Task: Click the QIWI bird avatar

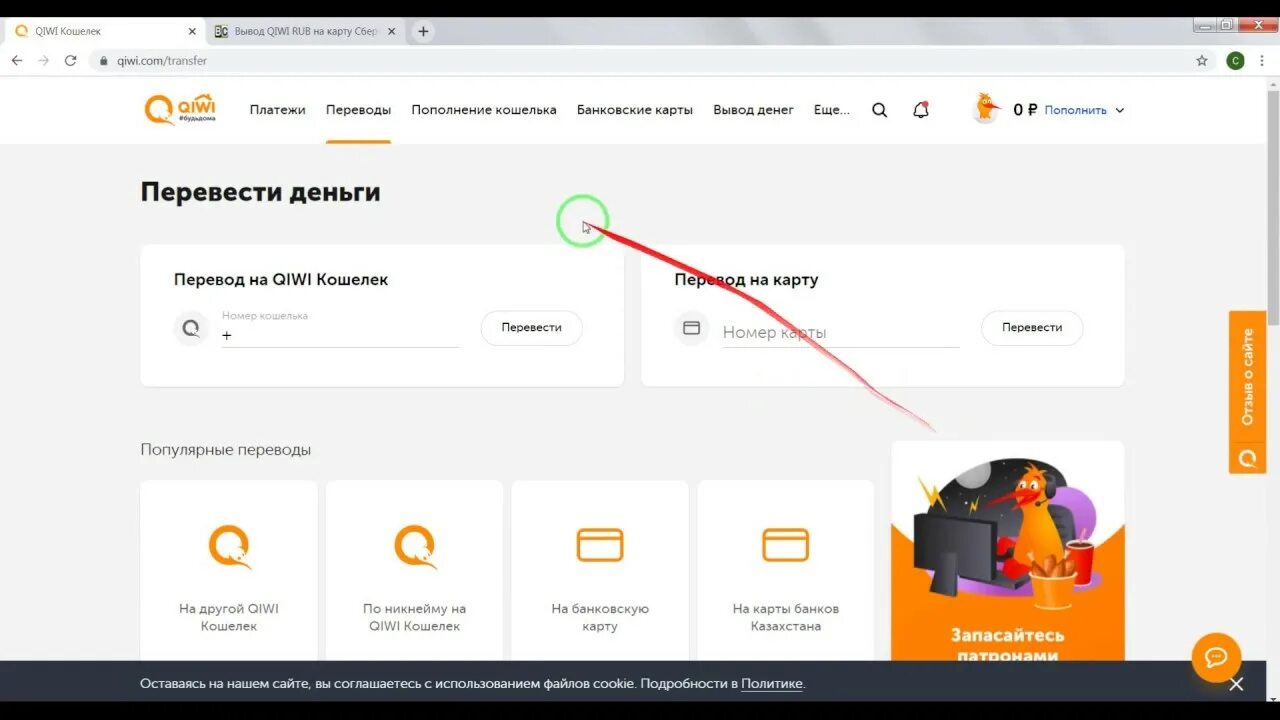Action: pyautogui.click(x=986, y=109)
